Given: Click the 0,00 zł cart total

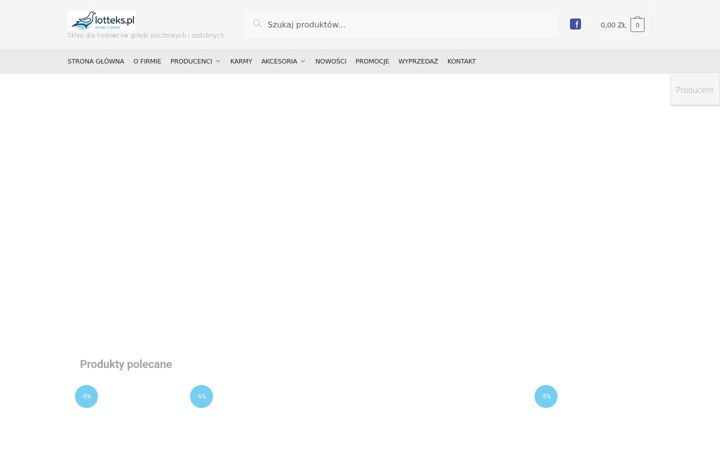Looking at the screenshot, I should coord(613,25).
